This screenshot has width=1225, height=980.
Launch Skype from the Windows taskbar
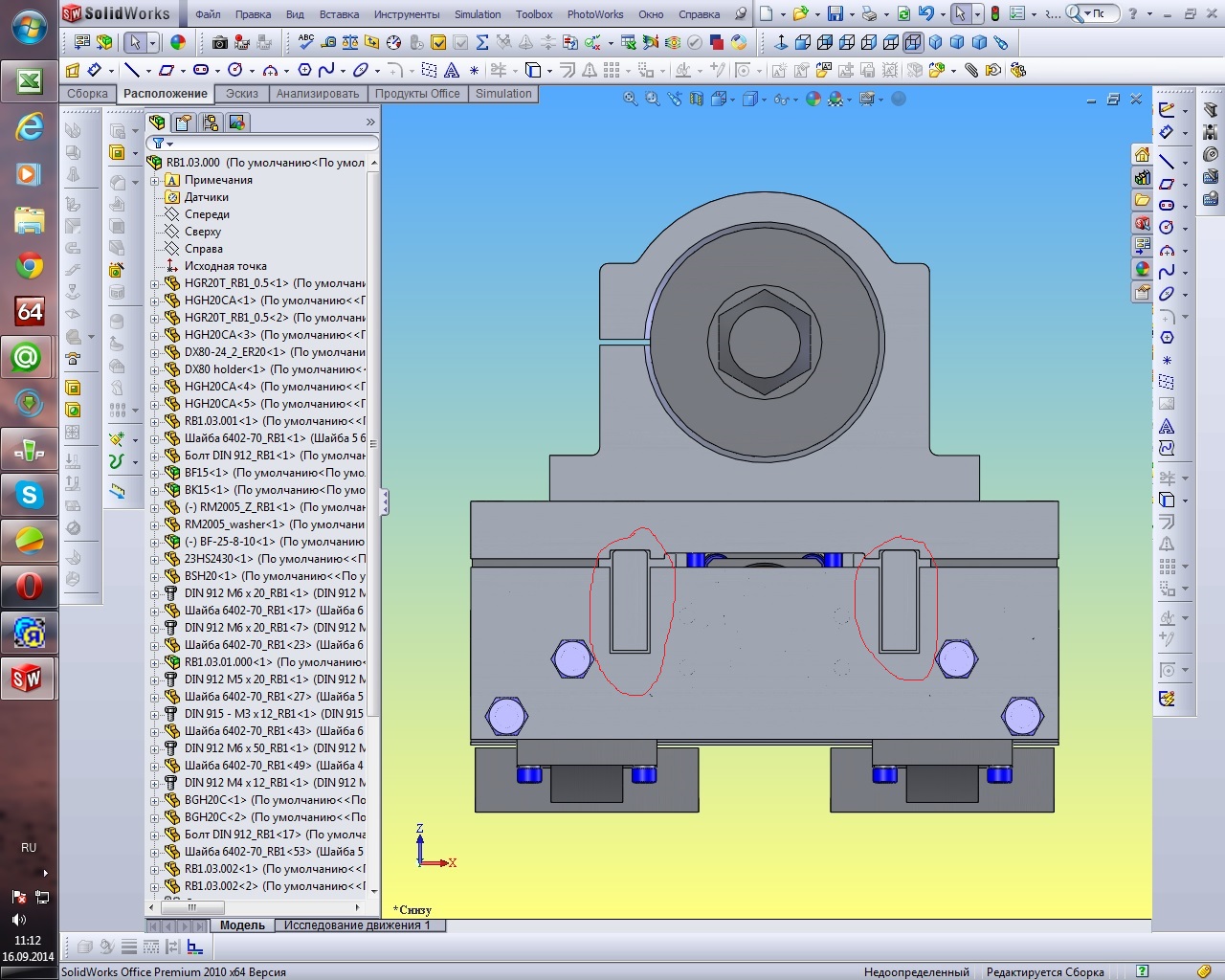pos(29,495)
